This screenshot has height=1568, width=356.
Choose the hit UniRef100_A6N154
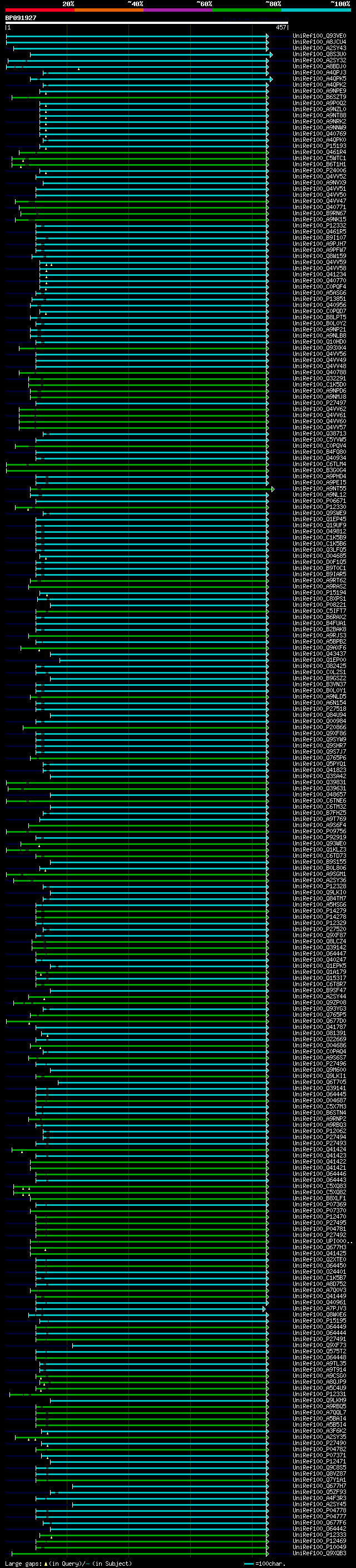coord(319,703)
